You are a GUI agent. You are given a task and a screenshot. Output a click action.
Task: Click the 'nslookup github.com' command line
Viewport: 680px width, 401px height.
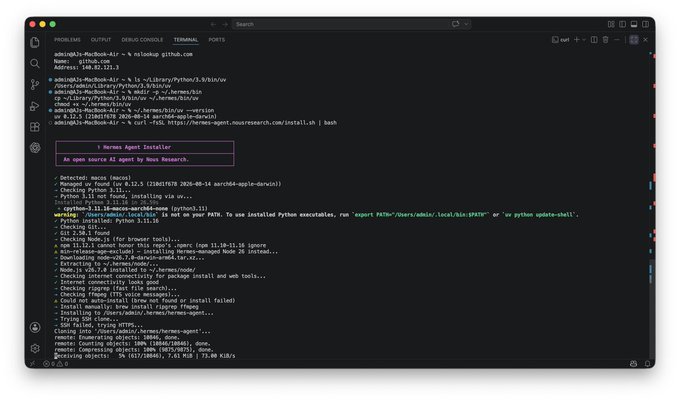123,54
